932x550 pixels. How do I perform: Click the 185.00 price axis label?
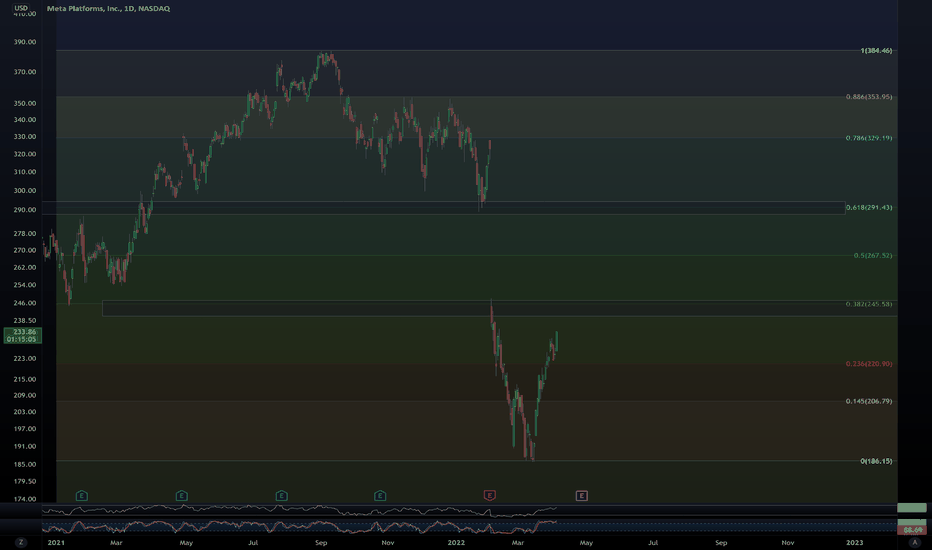(25, 464)
